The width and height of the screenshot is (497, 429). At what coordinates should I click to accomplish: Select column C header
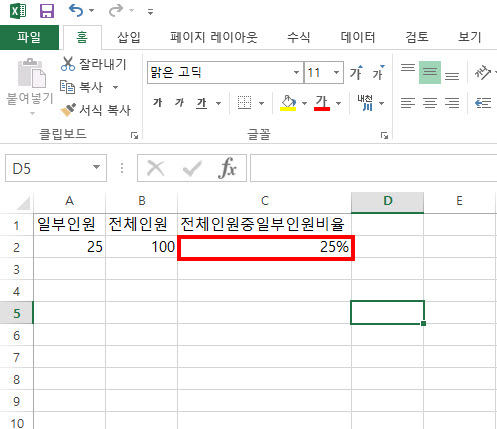[265, 201]
